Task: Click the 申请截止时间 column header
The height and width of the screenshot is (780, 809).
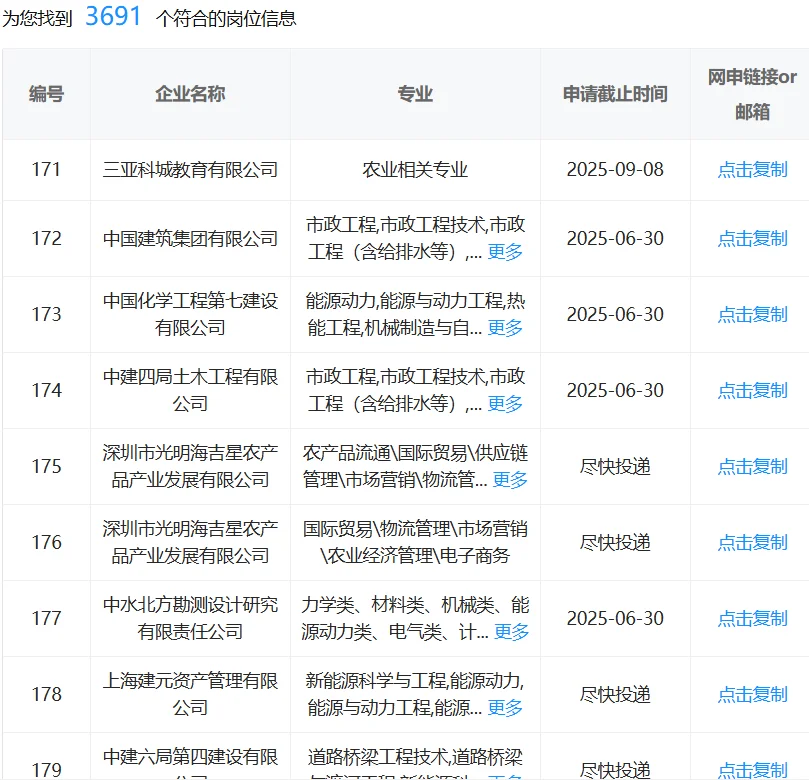Action: click(615, 94)
